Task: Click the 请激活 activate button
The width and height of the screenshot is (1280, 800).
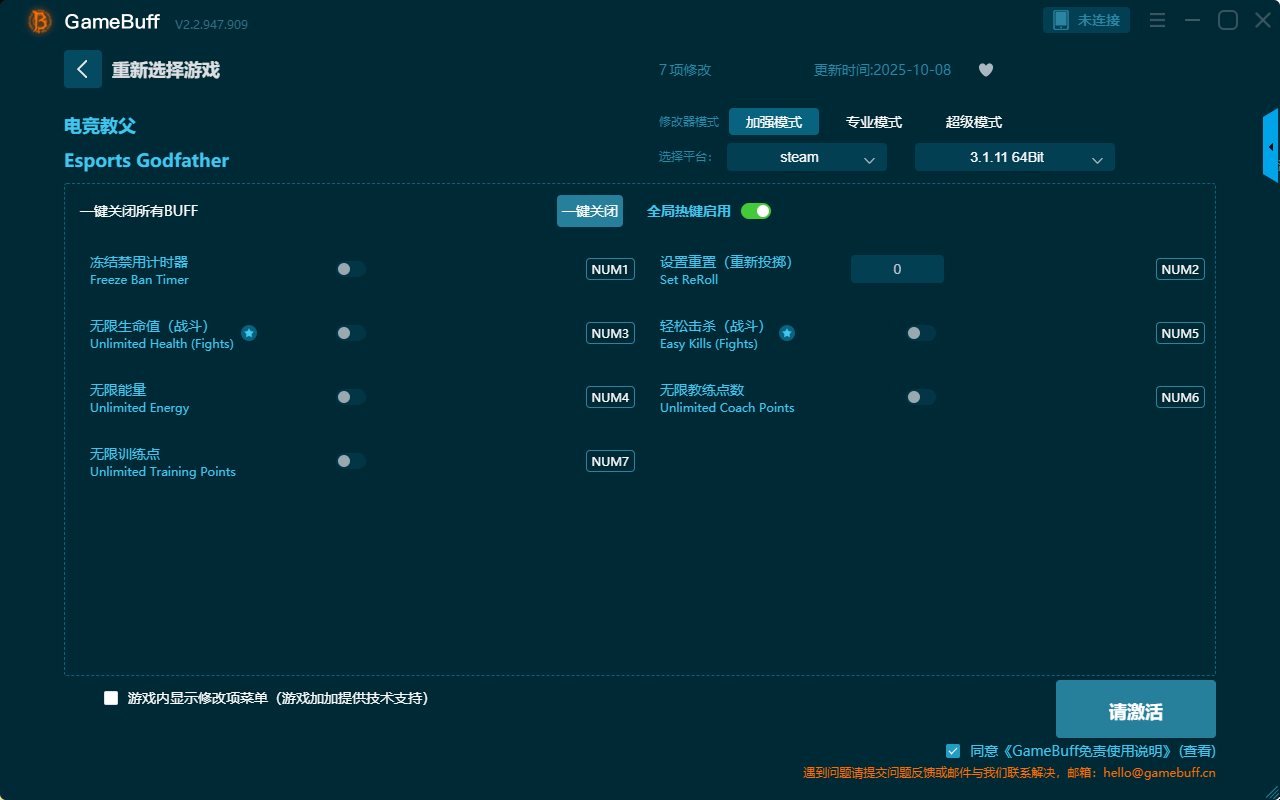Action: click(x=1135, y=710)
